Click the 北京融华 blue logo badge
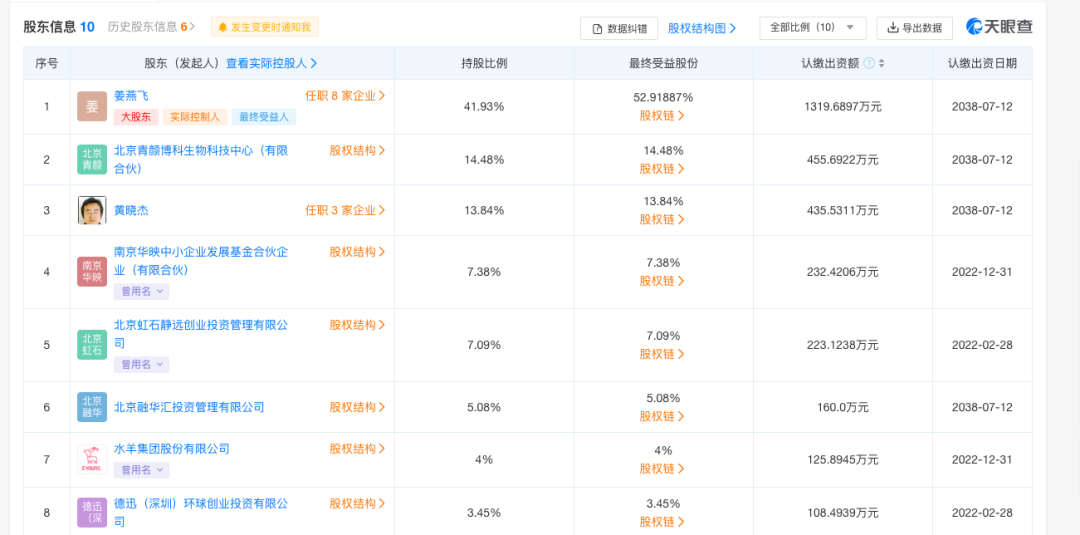 [x=92, y=407]
